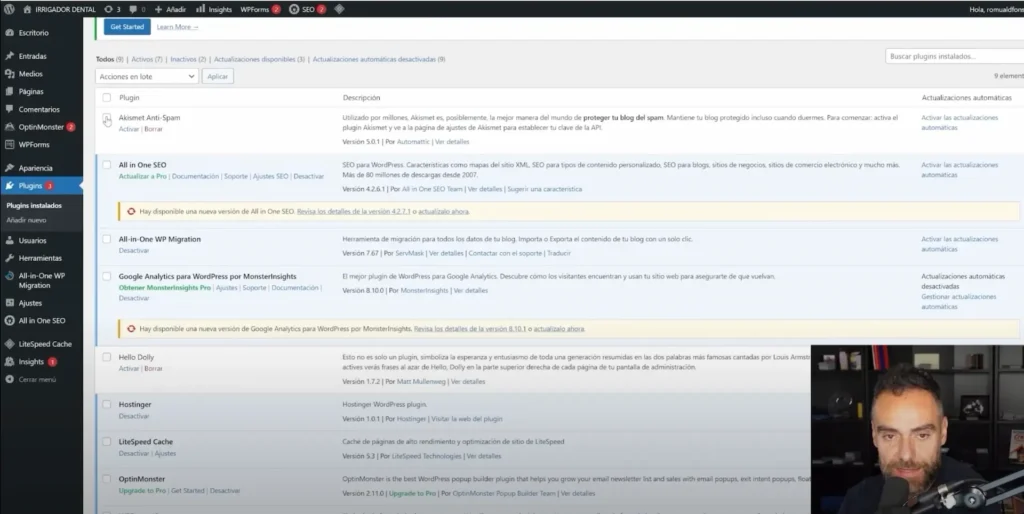Click the Entradas pin icon in sidebar
This screenshot has height=514, width=1024.
pos(9,56)
